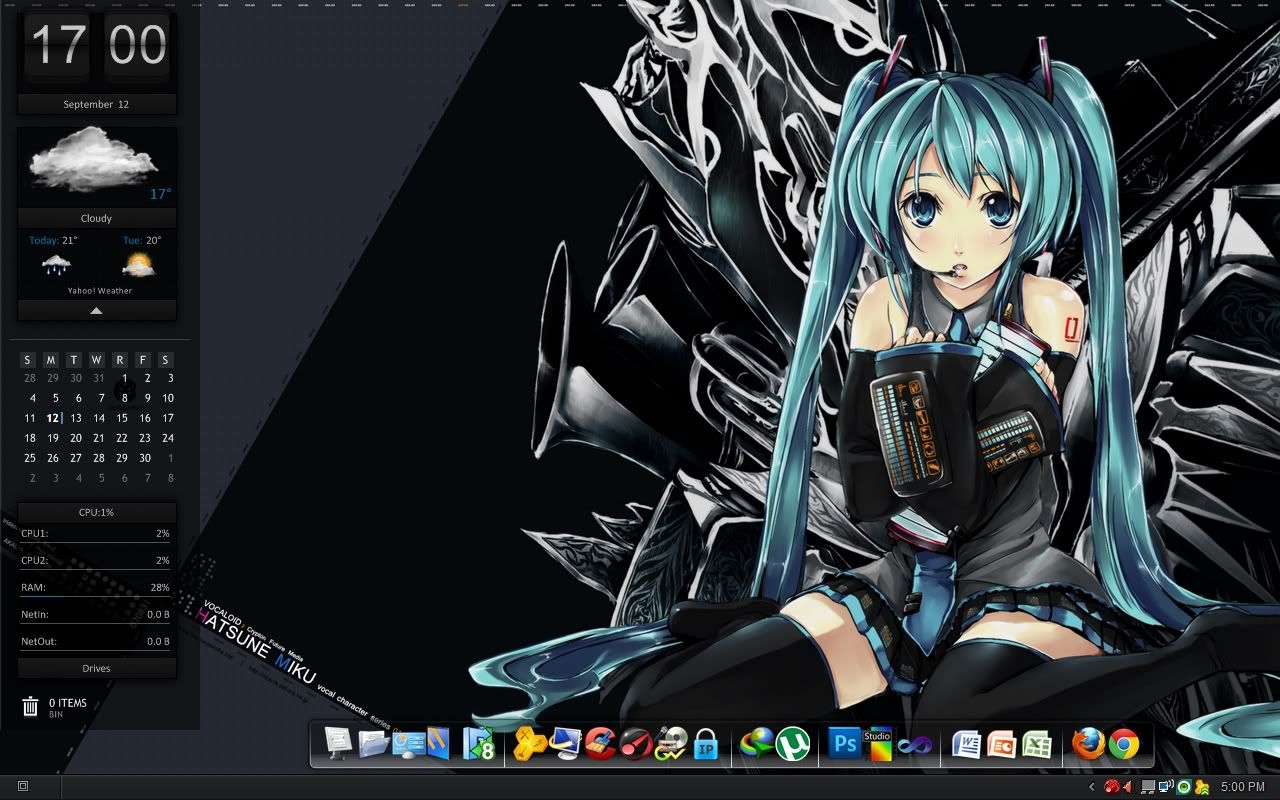Open Firefox from the dock
Viewport: 1280px width, 800px height.
coord(1089,744)
